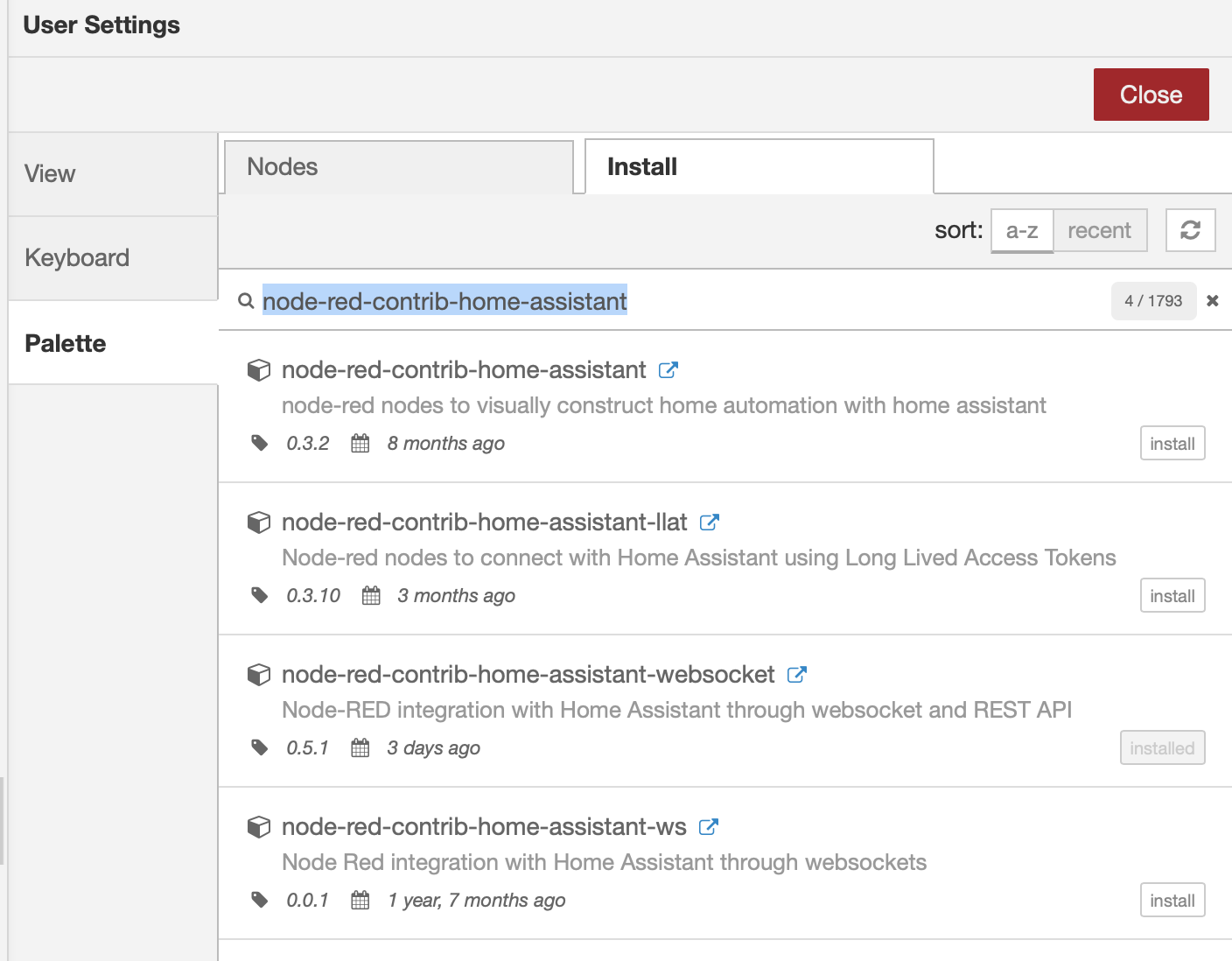This screenshot has height=961, width=1232.
Task: Click the installed button for home-assistant-websocket
Action: point(1162,747)
